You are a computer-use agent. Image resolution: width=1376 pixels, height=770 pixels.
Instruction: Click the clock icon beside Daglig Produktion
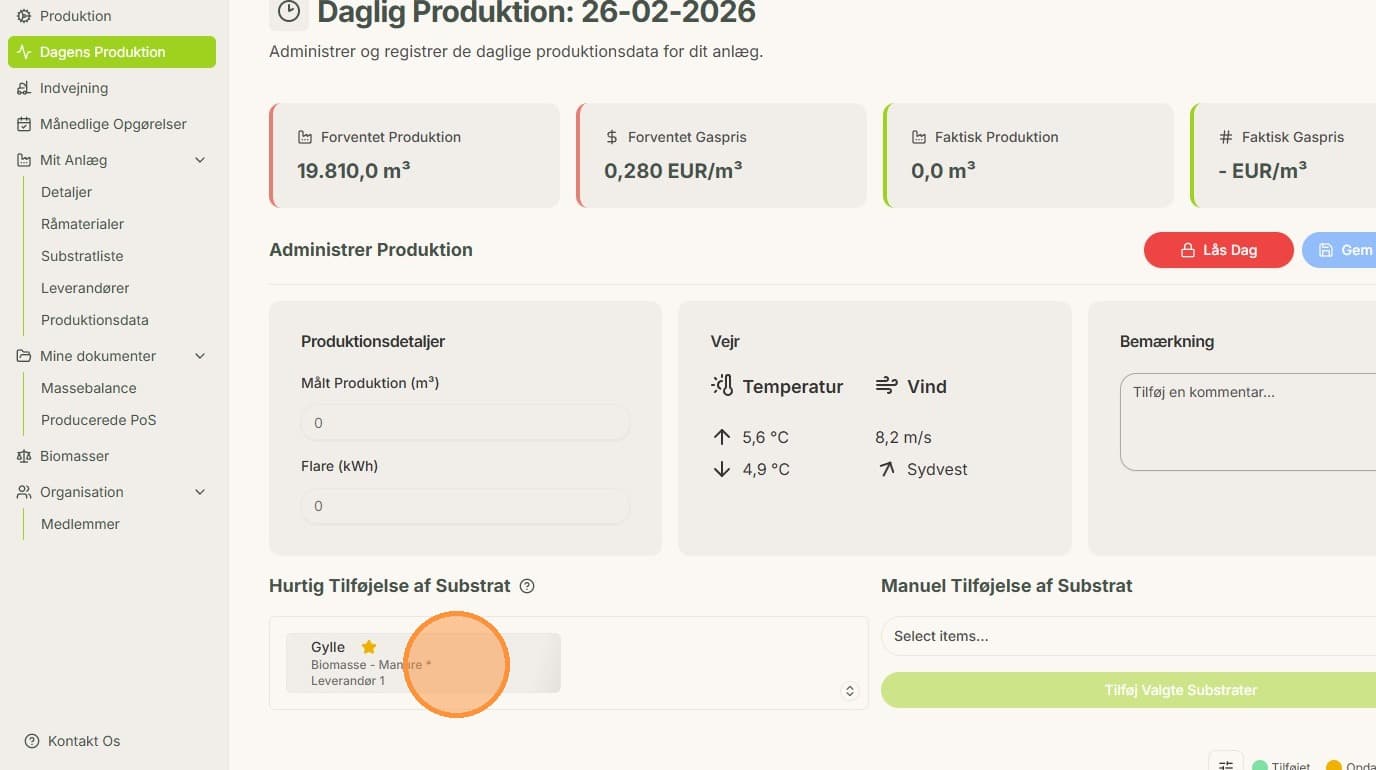tap(289, 12)
